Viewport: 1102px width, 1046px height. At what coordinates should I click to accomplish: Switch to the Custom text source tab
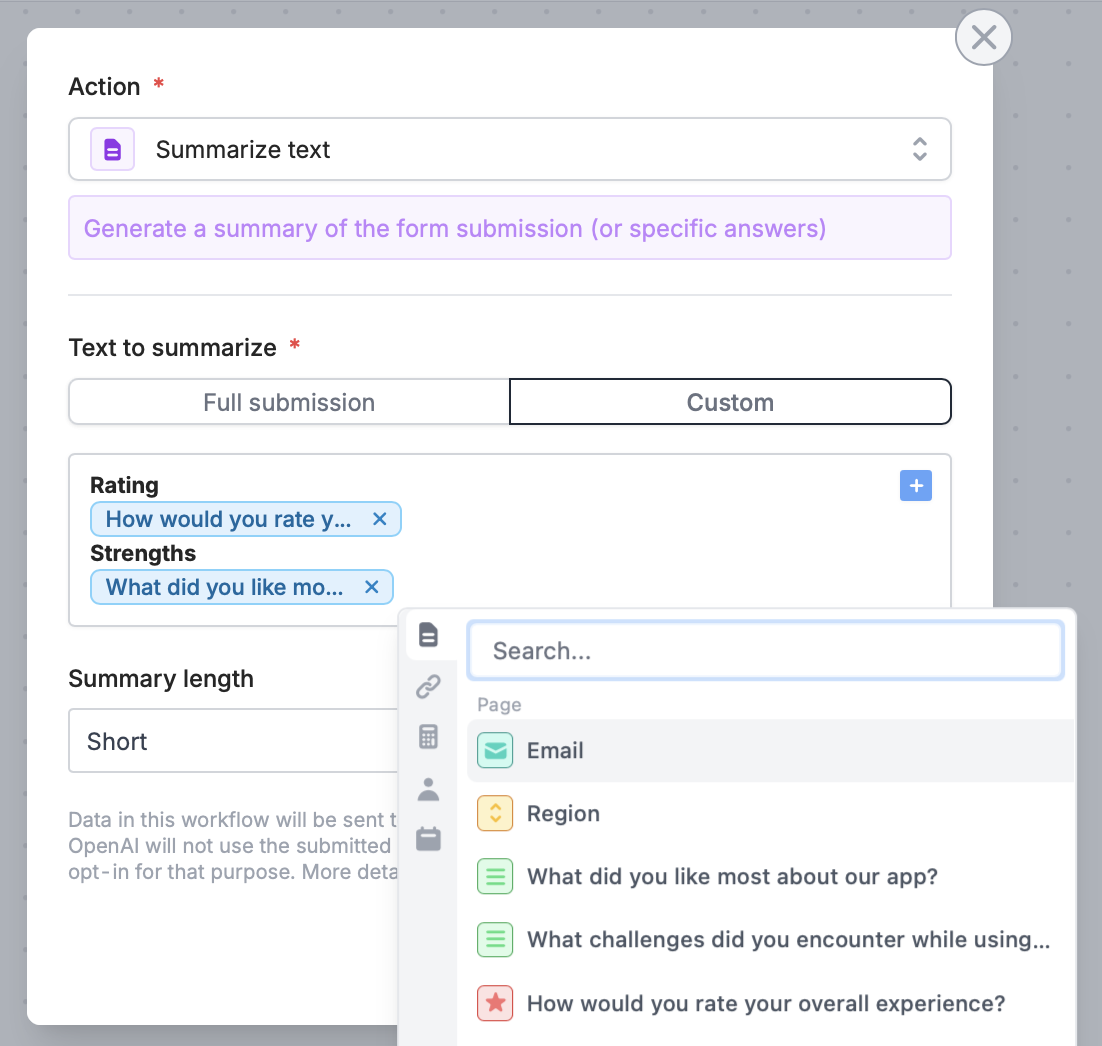click(730, 402)
